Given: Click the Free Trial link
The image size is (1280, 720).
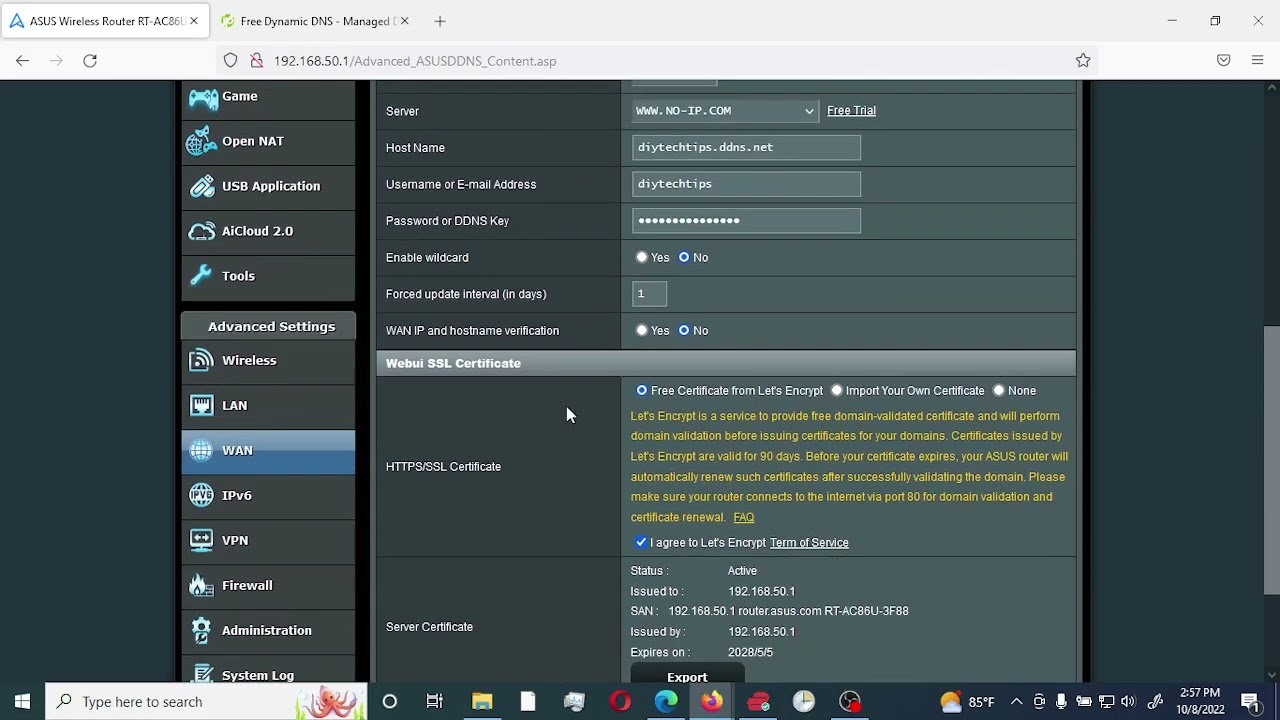Looking at the screenshot, I should 851,111.
